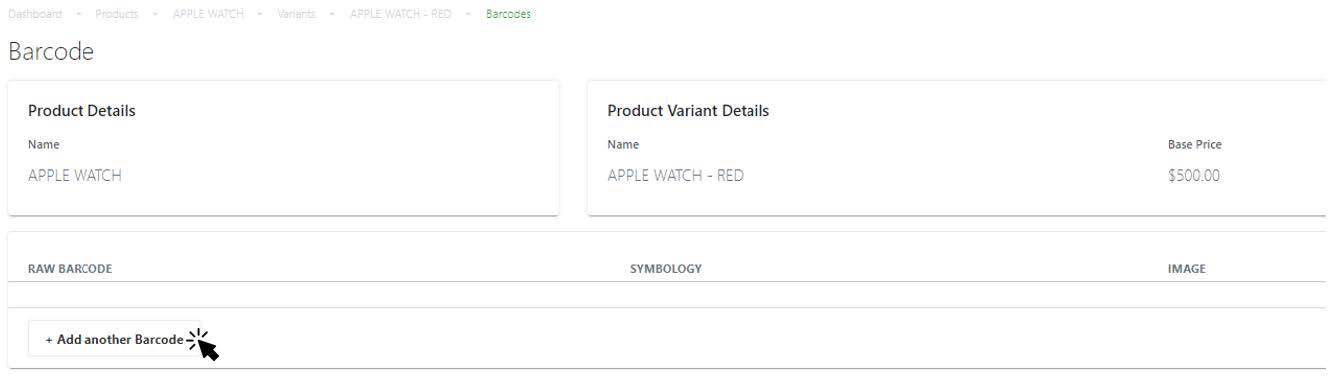Go to Dashboard in the breadcrumb

(x=35, y=14)
